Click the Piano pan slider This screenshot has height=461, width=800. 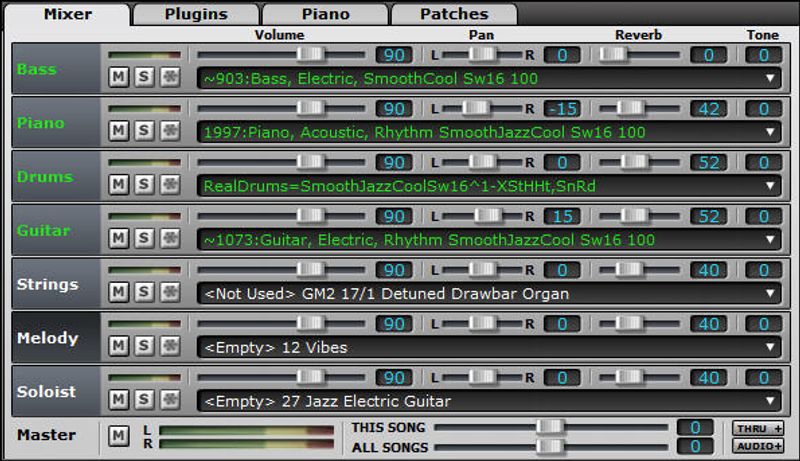482,108
